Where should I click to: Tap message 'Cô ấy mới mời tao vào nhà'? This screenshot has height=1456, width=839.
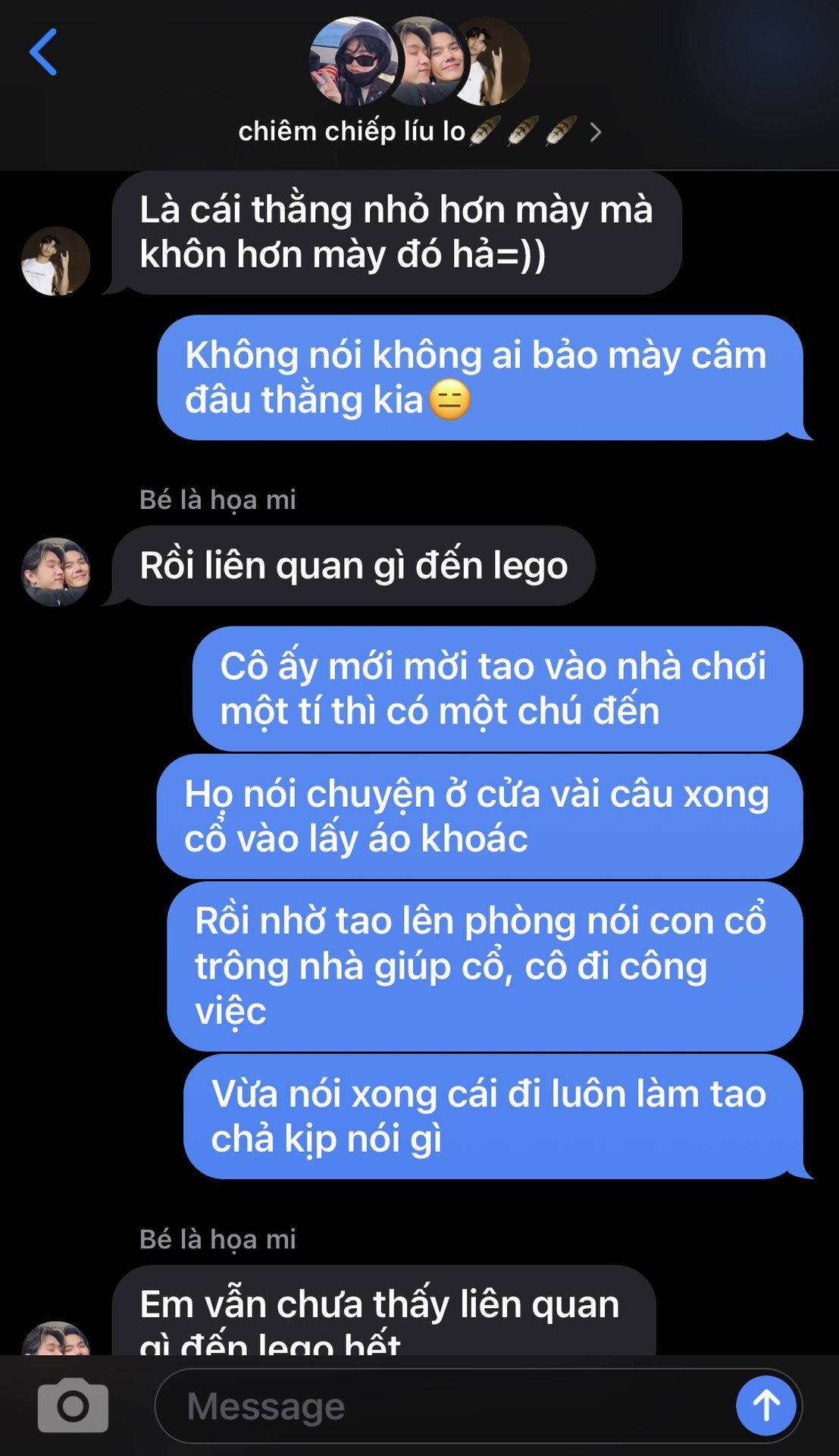(x=497, y=689)
